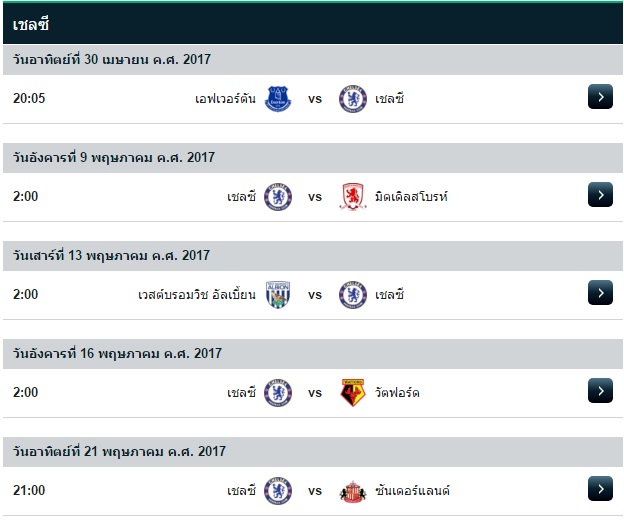Image resolution: width=624 pixels, height=520 pixels.
Task: Click Chelsea crest in the Watford match
Action: pyautogui.click(x=277, y=392)
